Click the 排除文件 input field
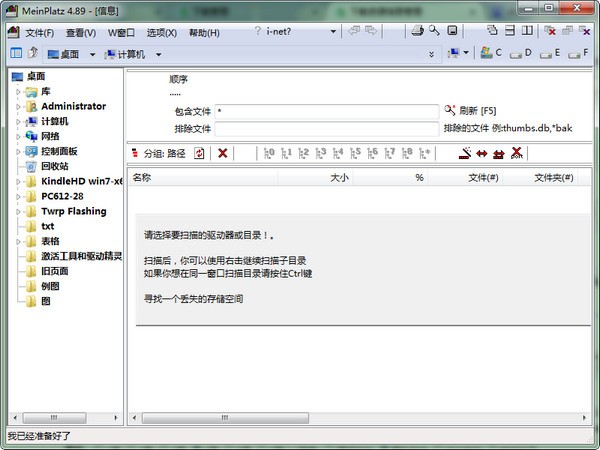The width and height of the screenshot is (600, 450). (327, 129)
